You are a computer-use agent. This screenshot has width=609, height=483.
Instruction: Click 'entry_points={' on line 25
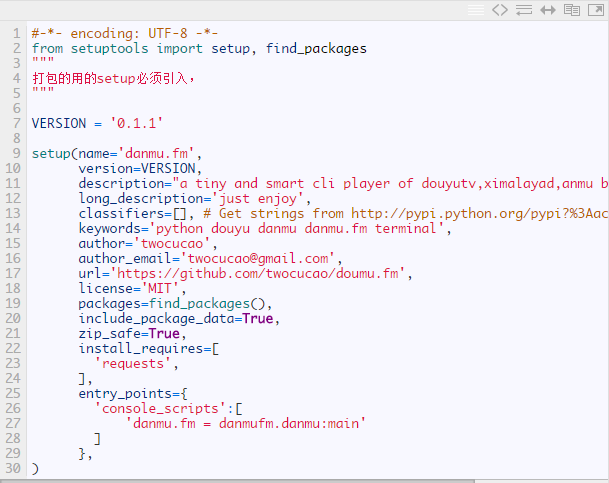pos(133,394)
